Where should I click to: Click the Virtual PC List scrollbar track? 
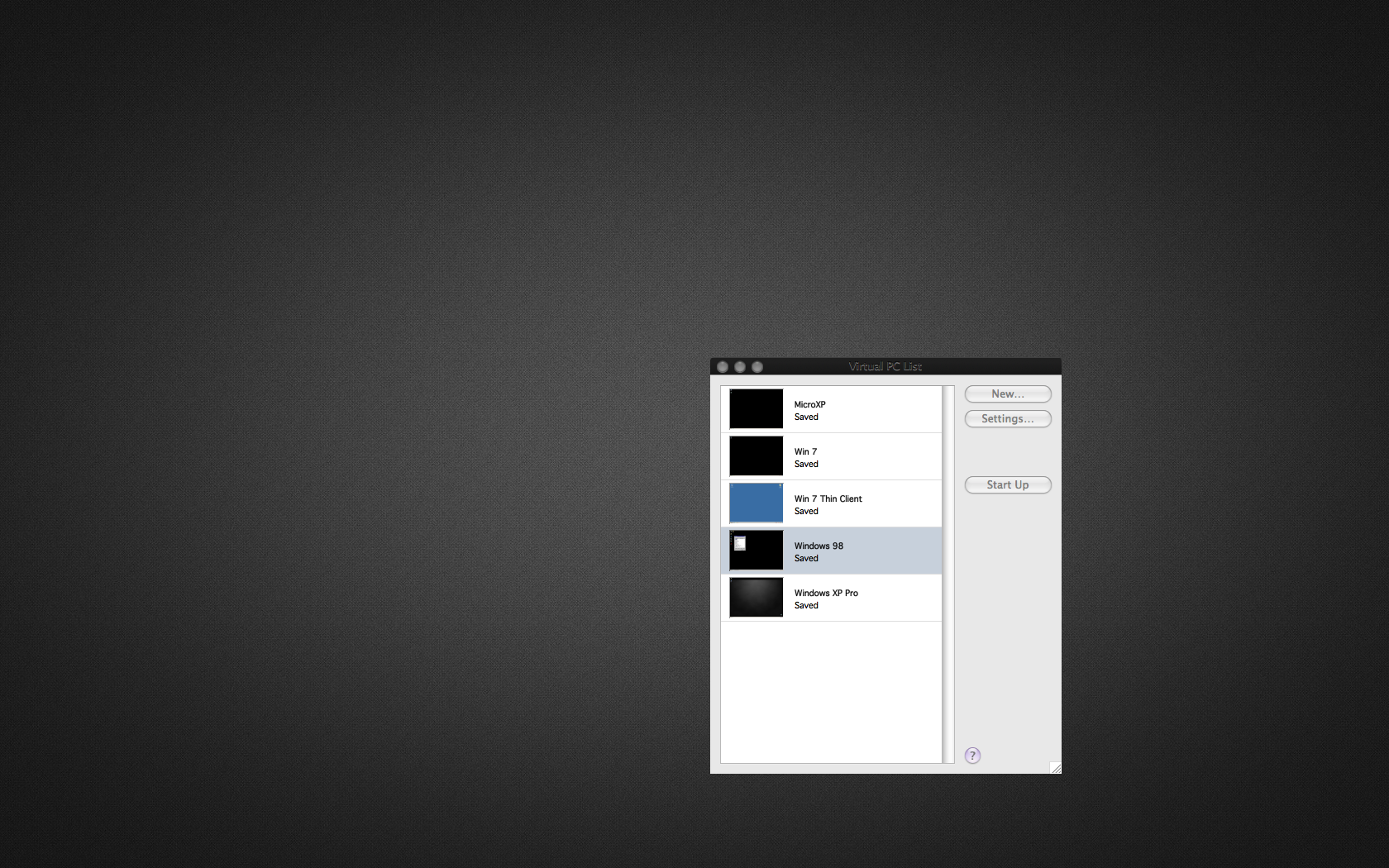(948, 575)
